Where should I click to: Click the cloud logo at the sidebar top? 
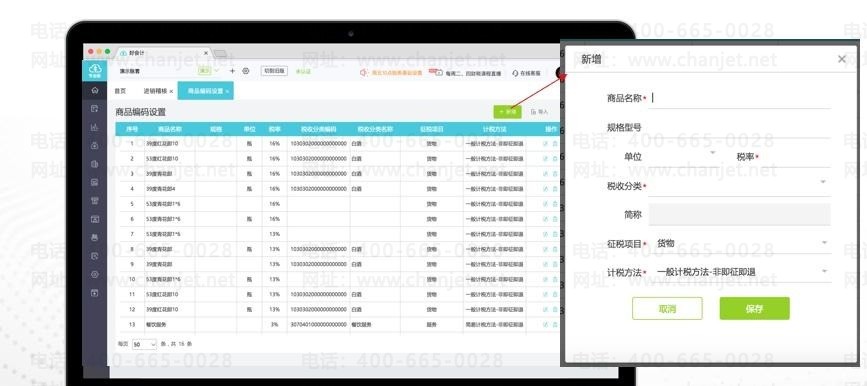95,70
